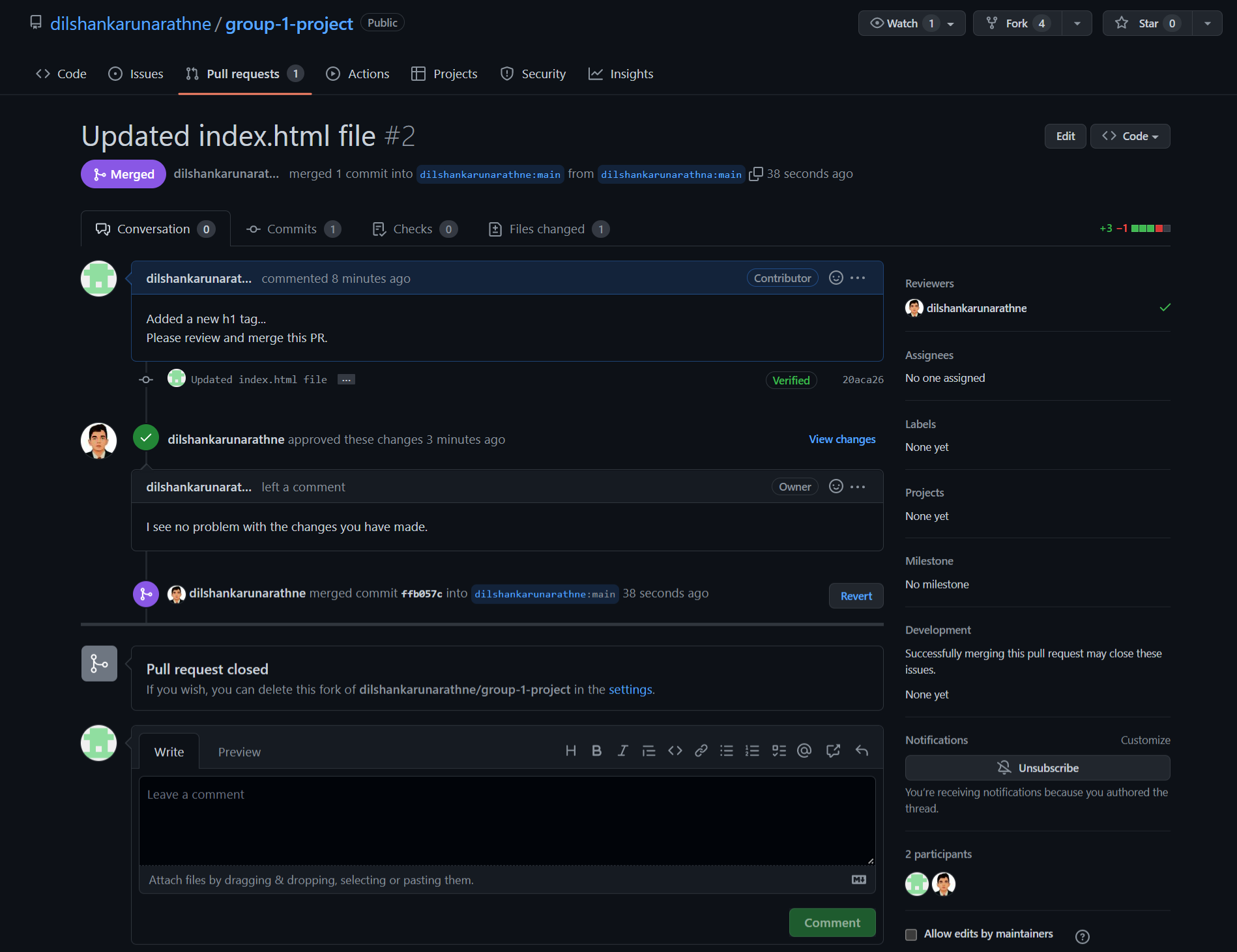Reference an issue with cross-reference icon
Screen dimensions: 1237x952
point(833,751)
